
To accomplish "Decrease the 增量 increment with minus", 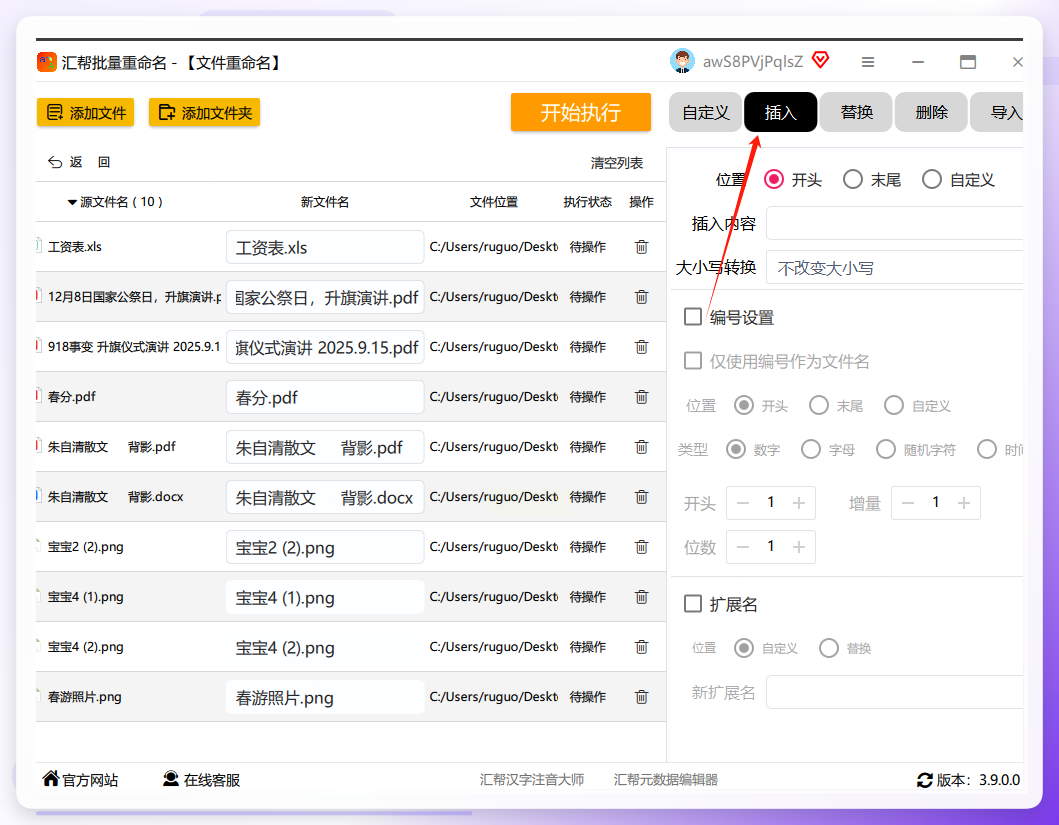I will [x=908, y=503].
